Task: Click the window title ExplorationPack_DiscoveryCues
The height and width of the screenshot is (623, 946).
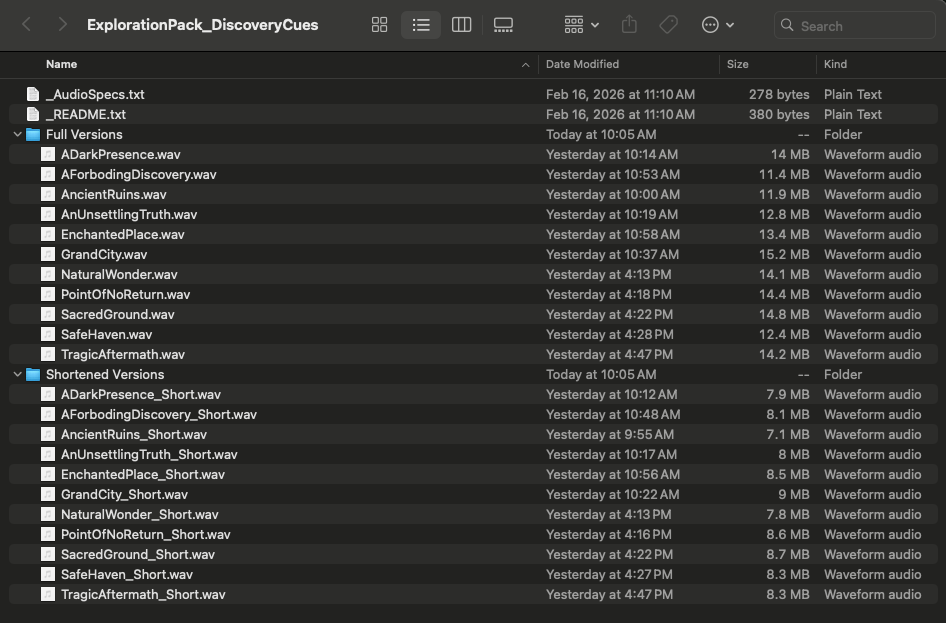Action: (203, 25)
